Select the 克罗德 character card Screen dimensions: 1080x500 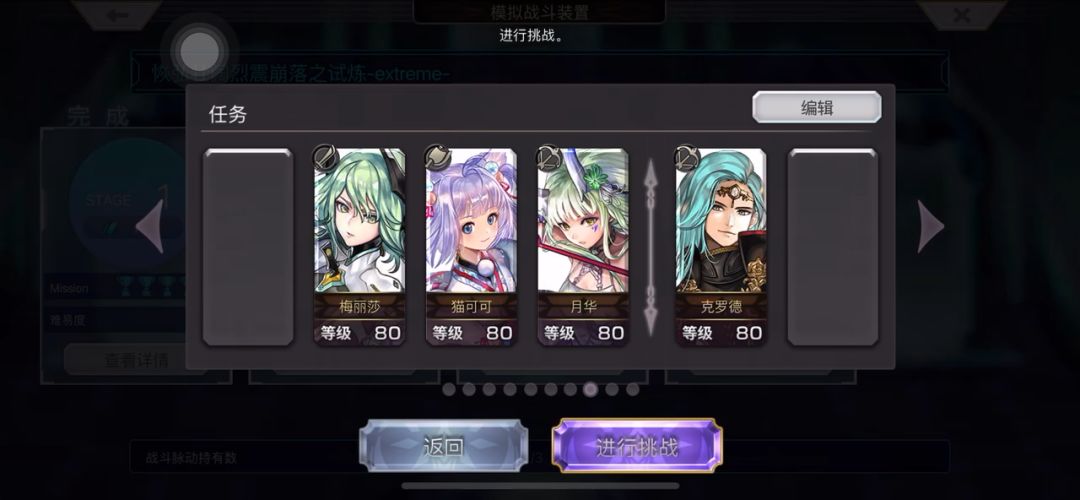720,247
